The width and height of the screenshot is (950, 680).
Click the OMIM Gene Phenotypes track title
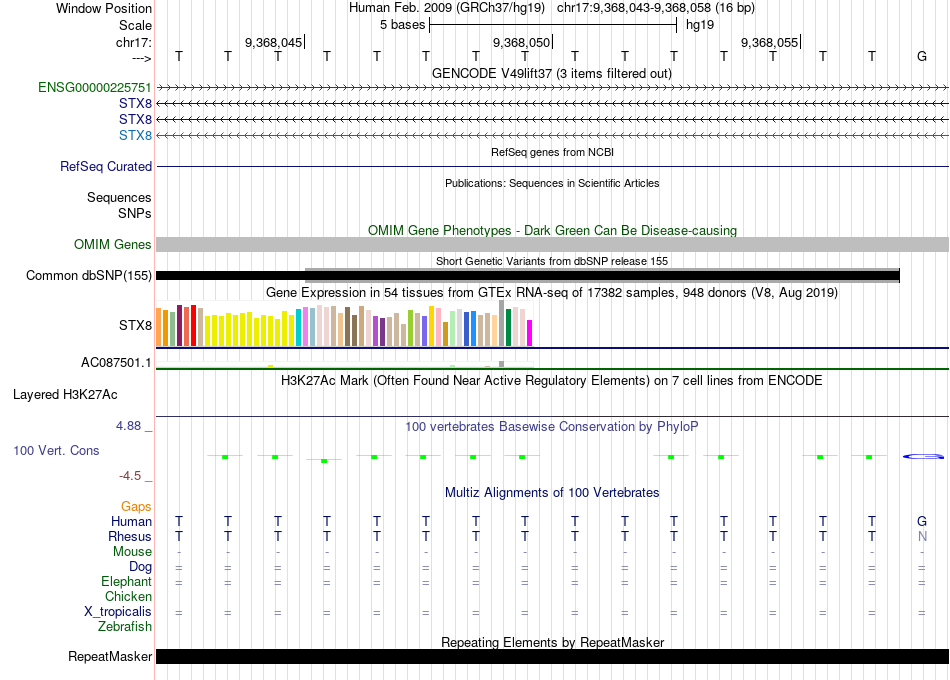coord(552,231)
